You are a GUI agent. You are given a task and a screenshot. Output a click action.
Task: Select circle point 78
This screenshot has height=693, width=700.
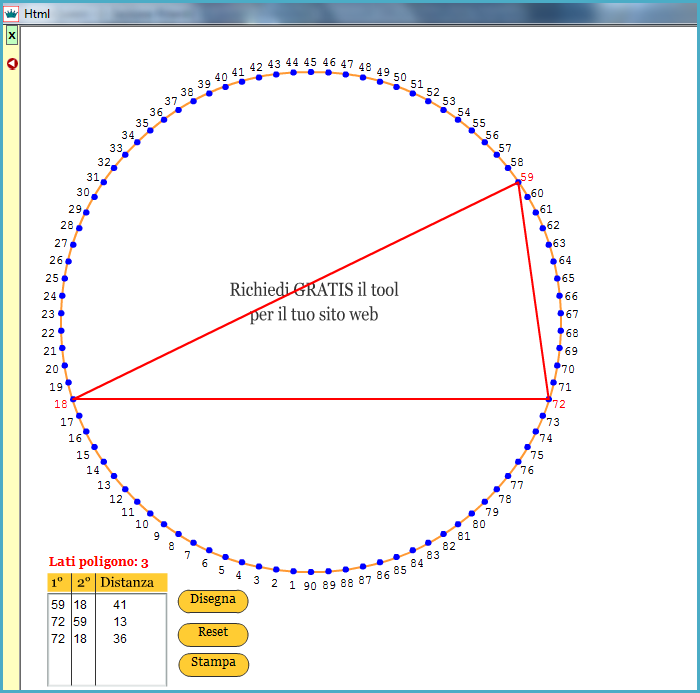[496, 489]
